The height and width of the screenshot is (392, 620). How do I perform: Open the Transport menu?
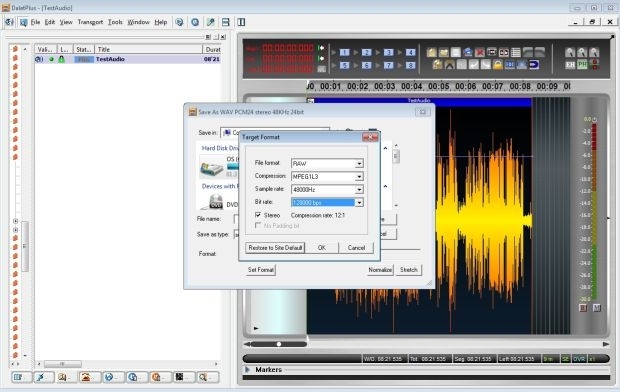90,22
